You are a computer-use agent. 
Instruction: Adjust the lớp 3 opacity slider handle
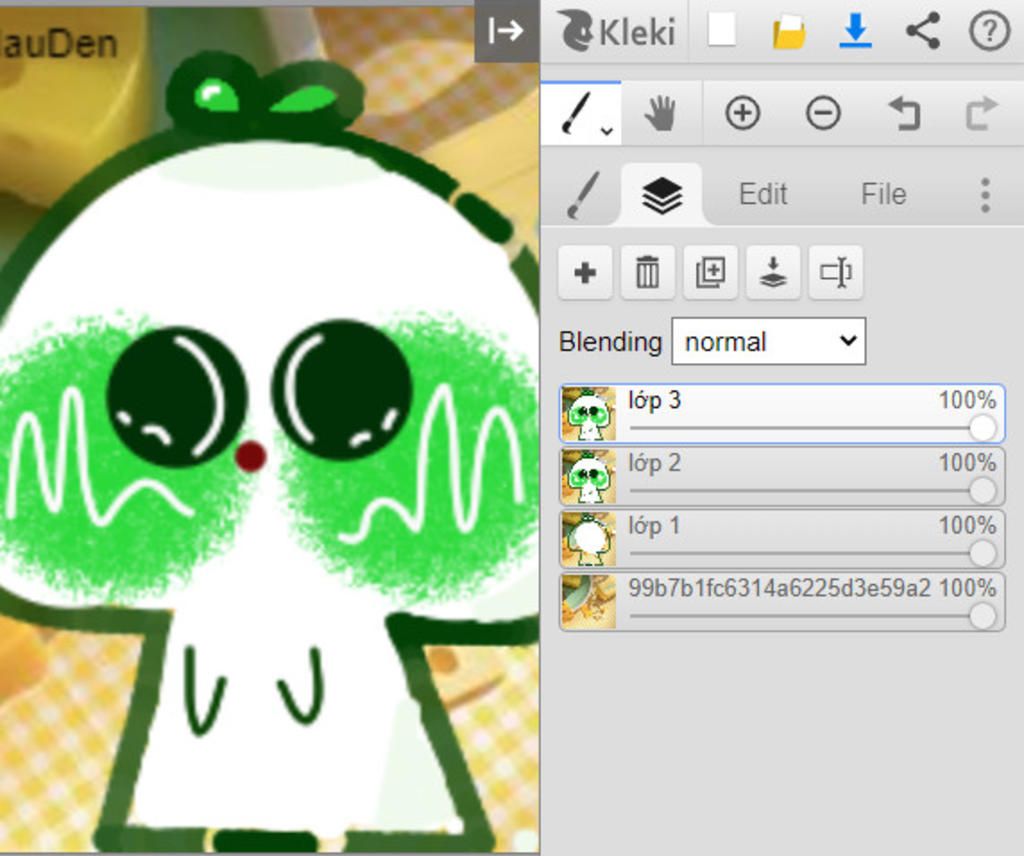click(x=982, y=428)
